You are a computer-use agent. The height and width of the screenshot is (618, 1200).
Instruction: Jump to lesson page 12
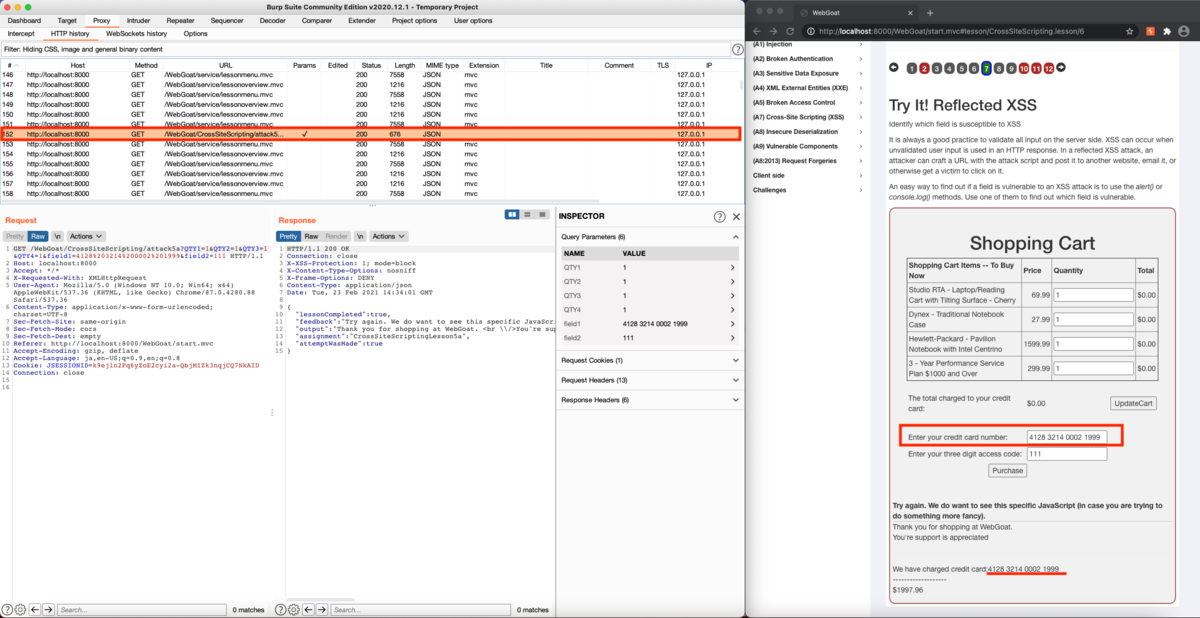1048,68
